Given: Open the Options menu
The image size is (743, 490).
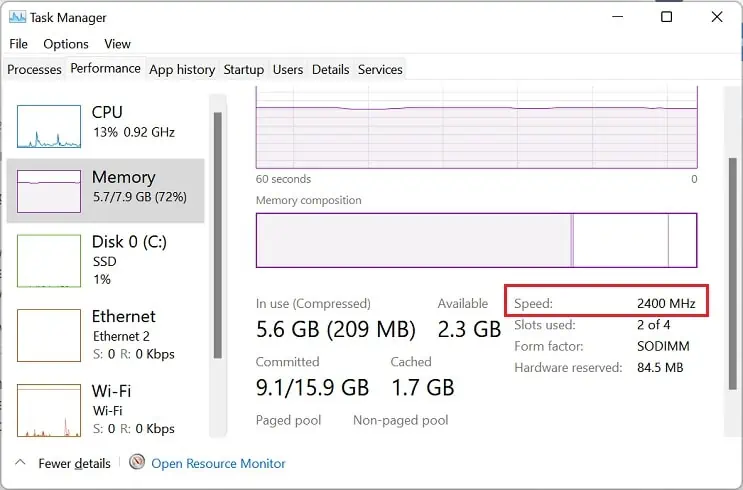Looking at the screenshot, I should 66,44.
